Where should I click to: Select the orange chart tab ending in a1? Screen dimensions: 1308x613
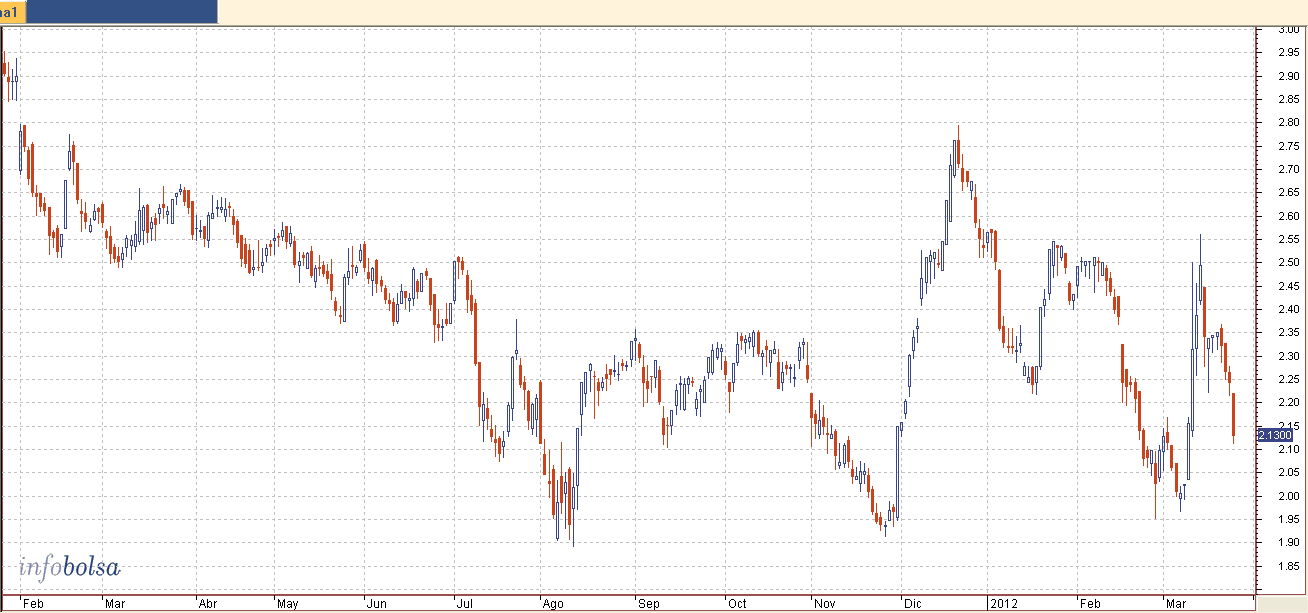14,13
